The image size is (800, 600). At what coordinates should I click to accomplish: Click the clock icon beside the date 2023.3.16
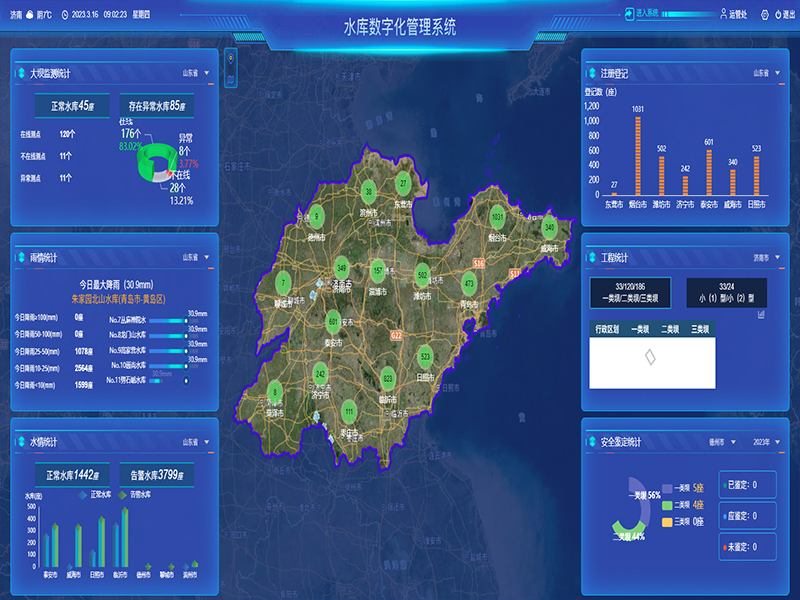click(66, 14)
